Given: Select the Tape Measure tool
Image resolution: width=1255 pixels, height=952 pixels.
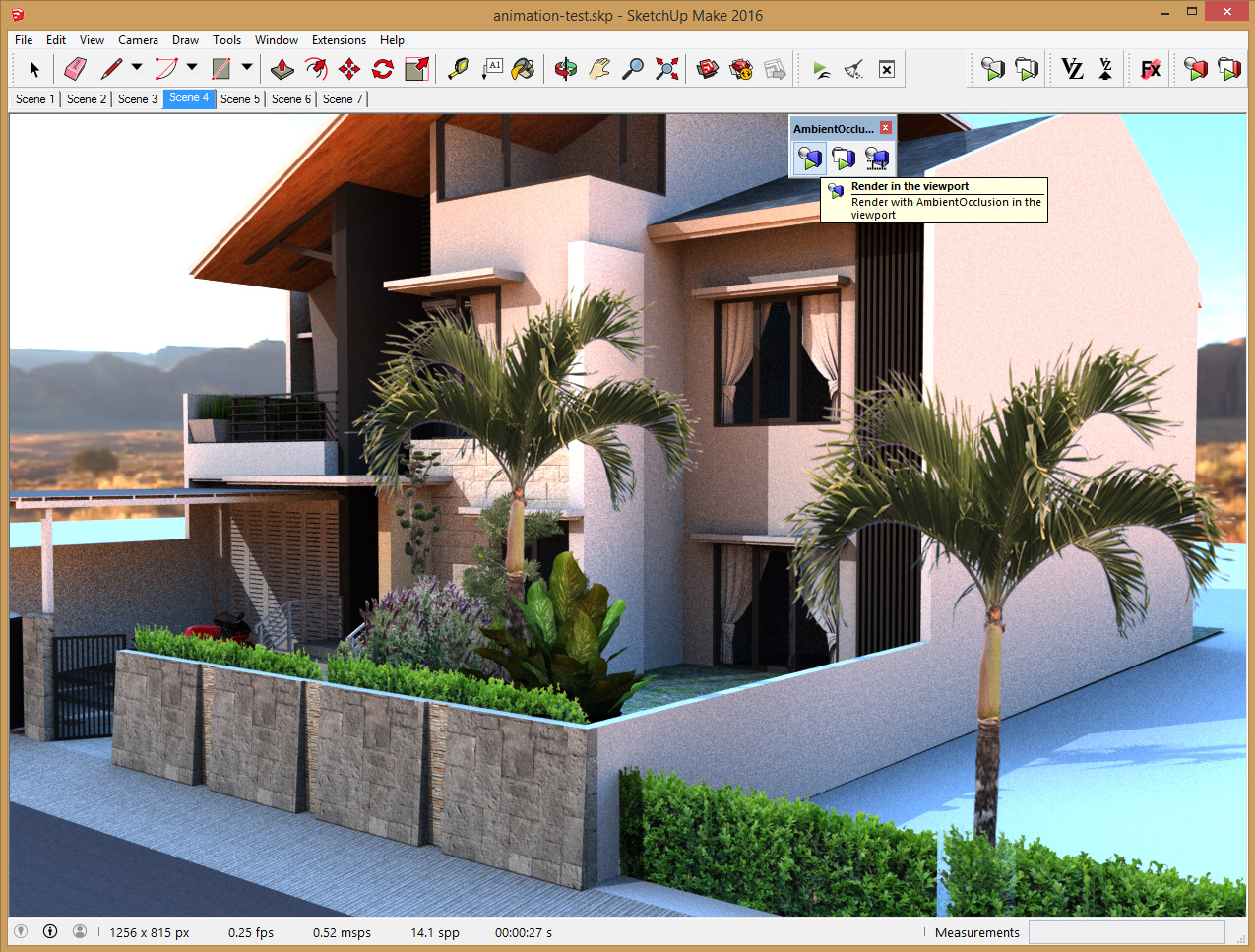Looking at the screenshot, I should coord(458,69).
